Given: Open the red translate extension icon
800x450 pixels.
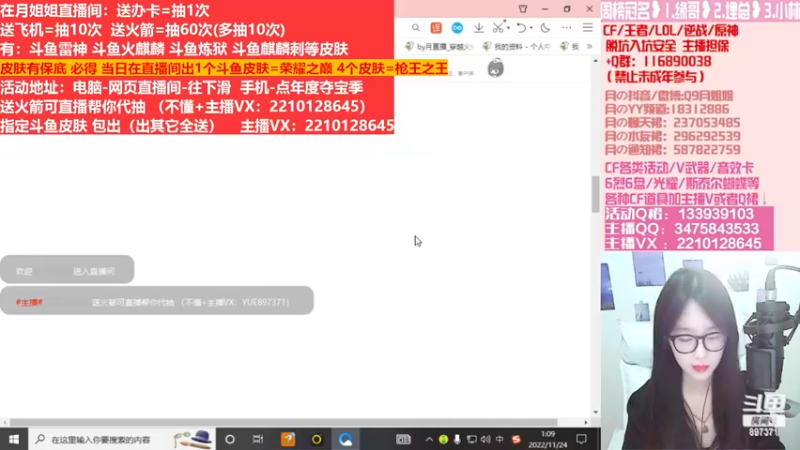Looking at the screenshot, I should pyautogui.click(x=436, y=28).
